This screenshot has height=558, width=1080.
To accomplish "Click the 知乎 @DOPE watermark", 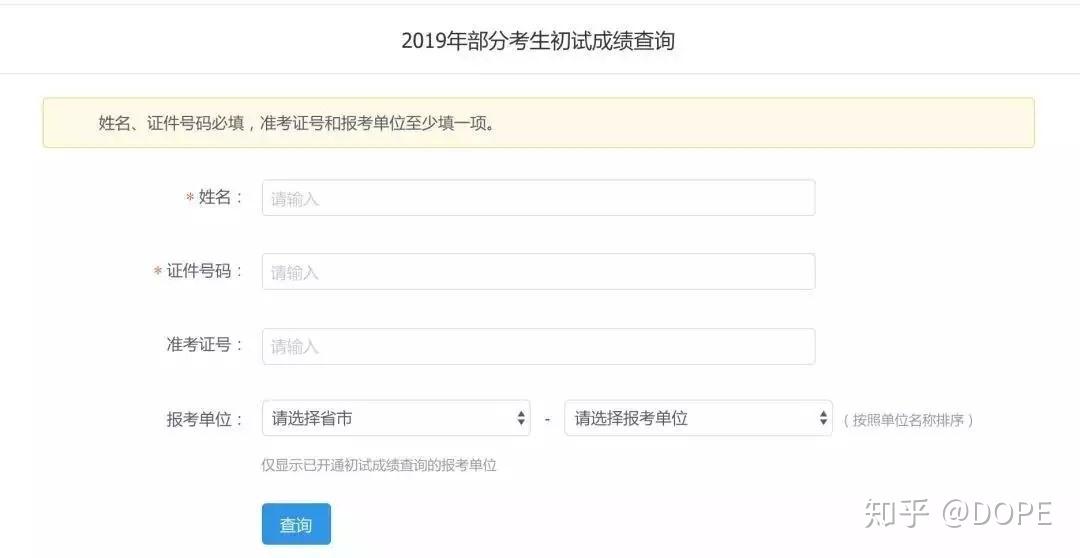I will coord(958,514).
